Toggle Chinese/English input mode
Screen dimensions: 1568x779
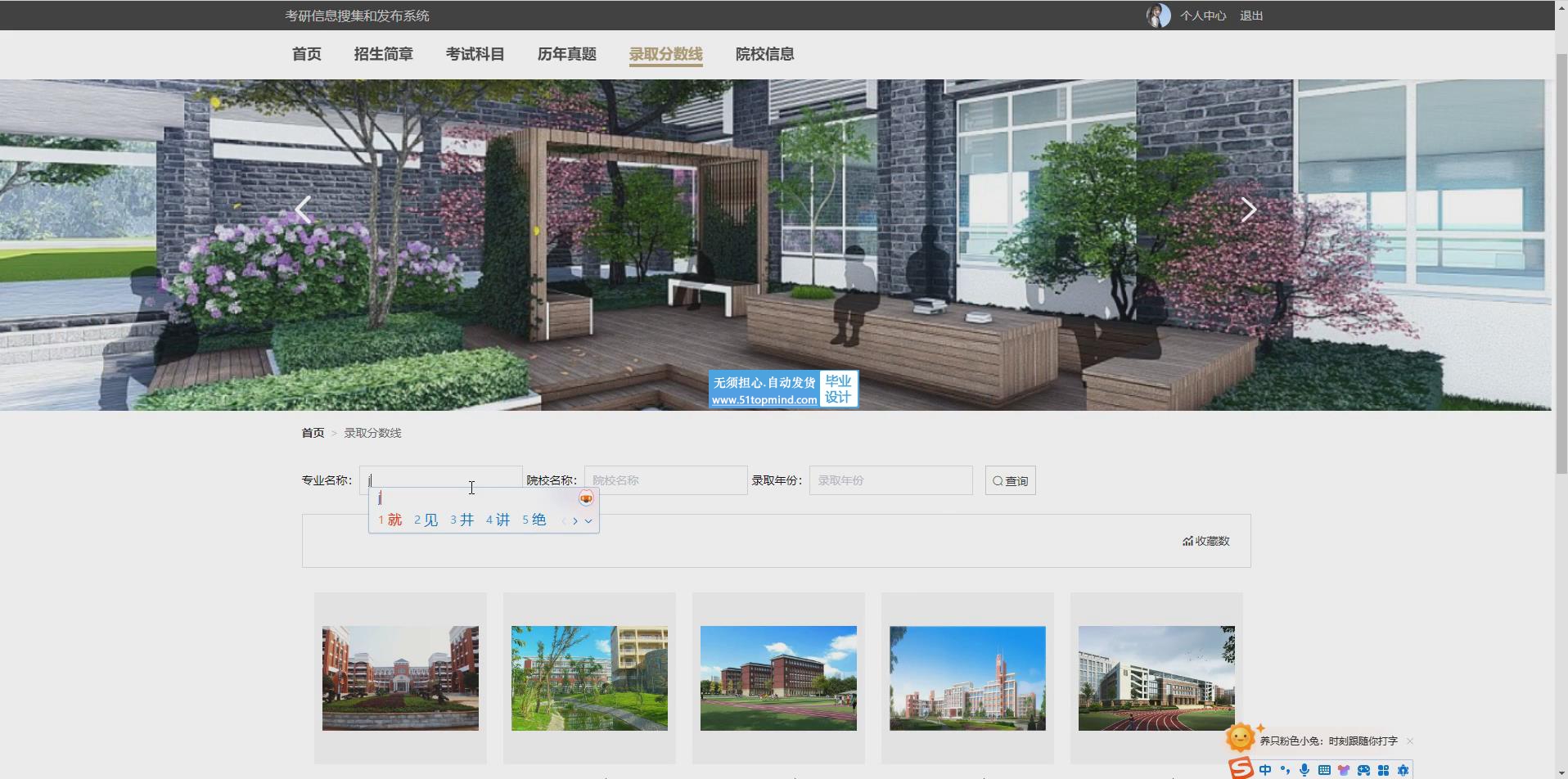(x=1265, y=770)
